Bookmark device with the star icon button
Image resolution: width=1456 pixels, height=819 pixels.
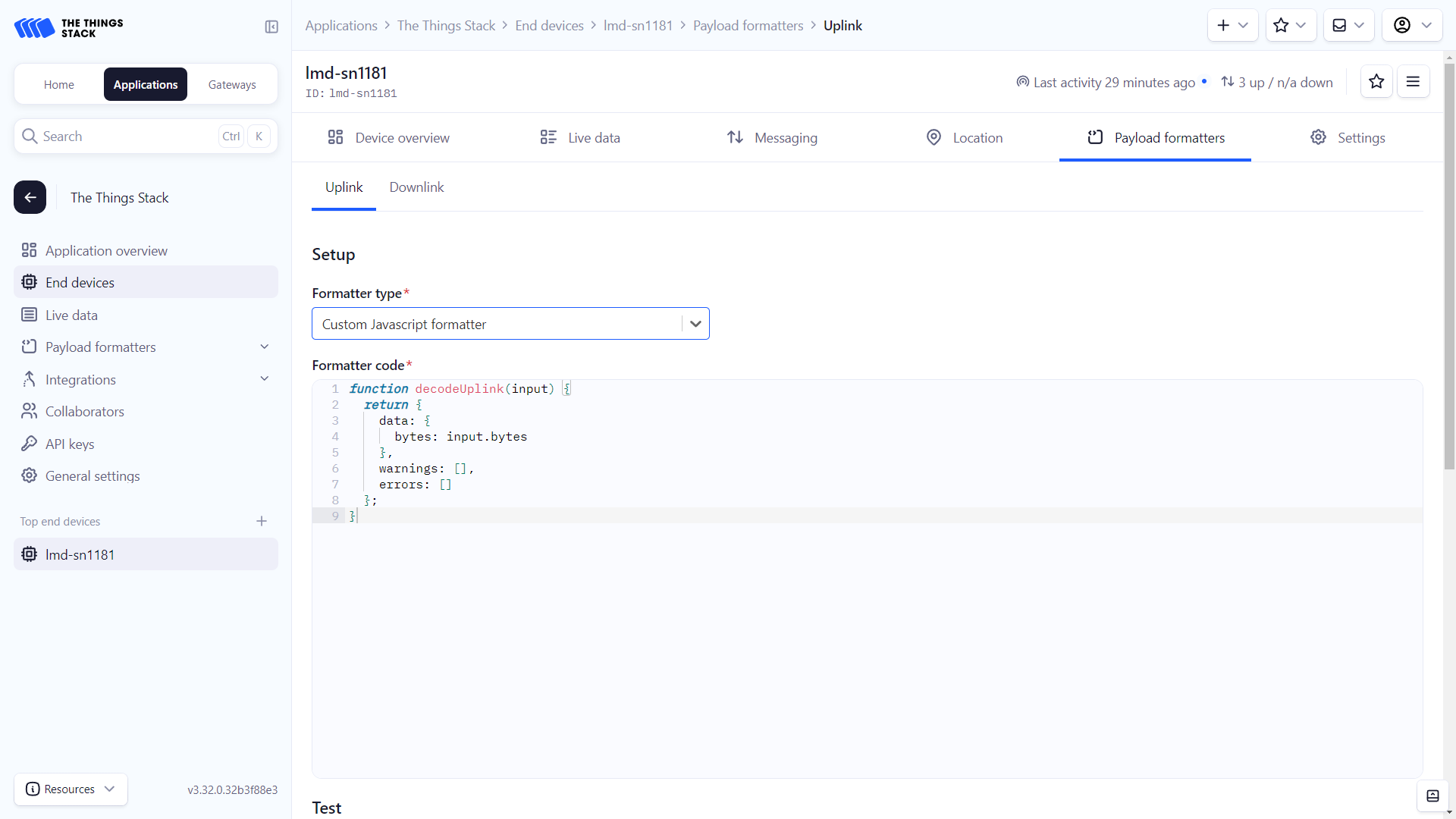(1376, 82)
